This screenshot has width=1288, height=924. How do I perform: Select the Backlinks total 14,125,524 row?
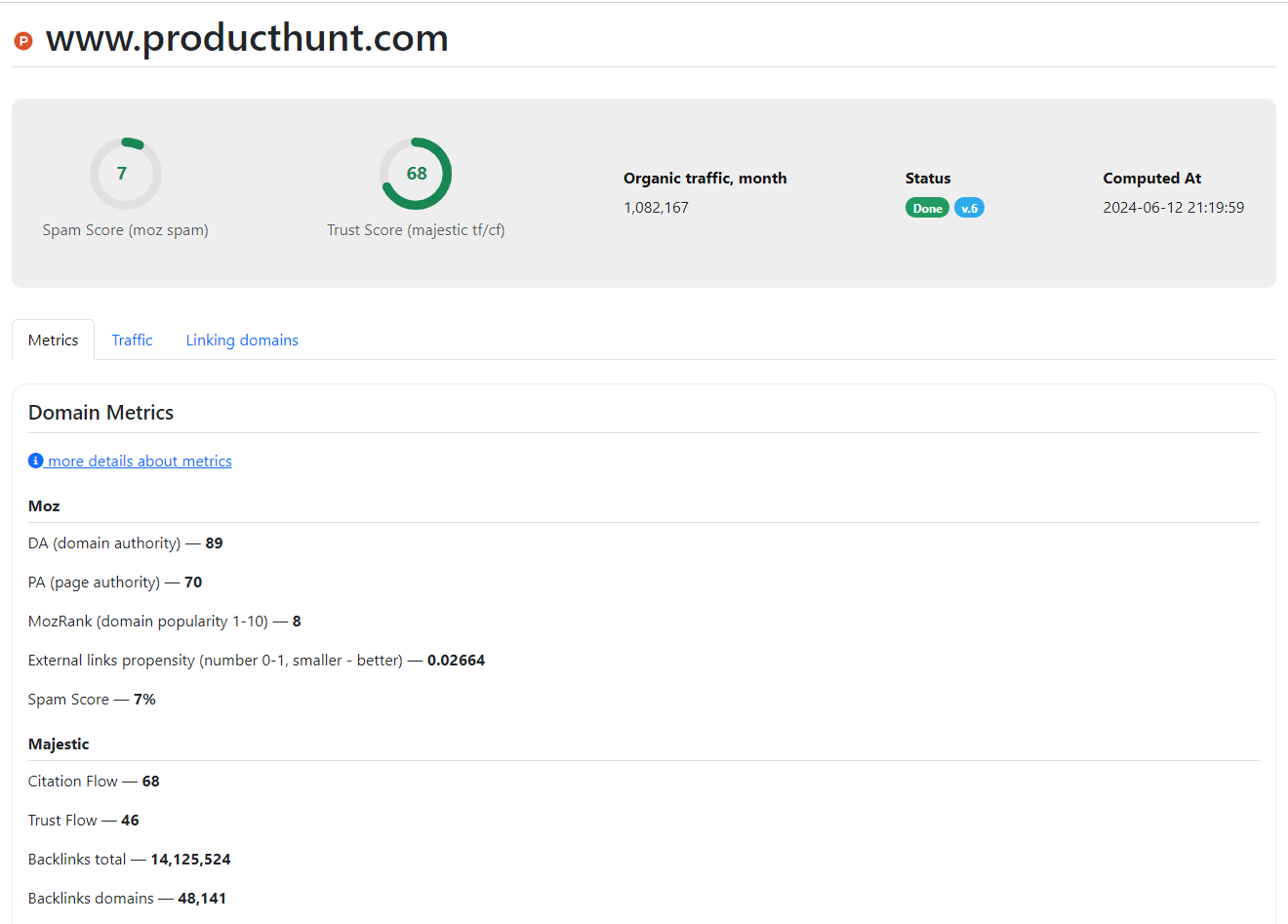(130, 860)
